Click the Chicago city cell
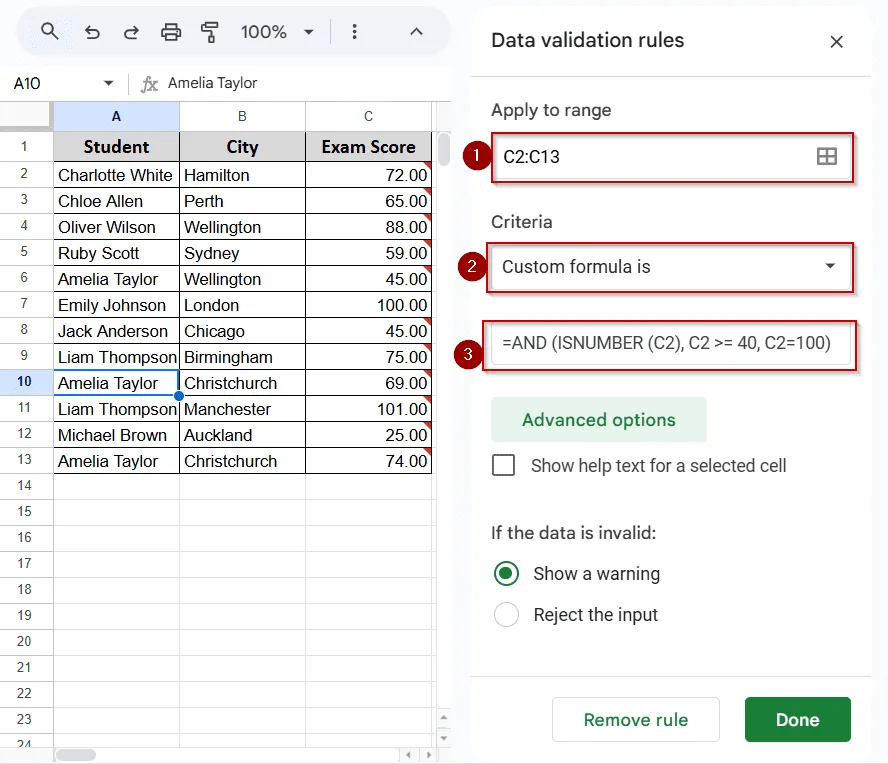Screen dimensions: 888x764 [x=242, y=331]
